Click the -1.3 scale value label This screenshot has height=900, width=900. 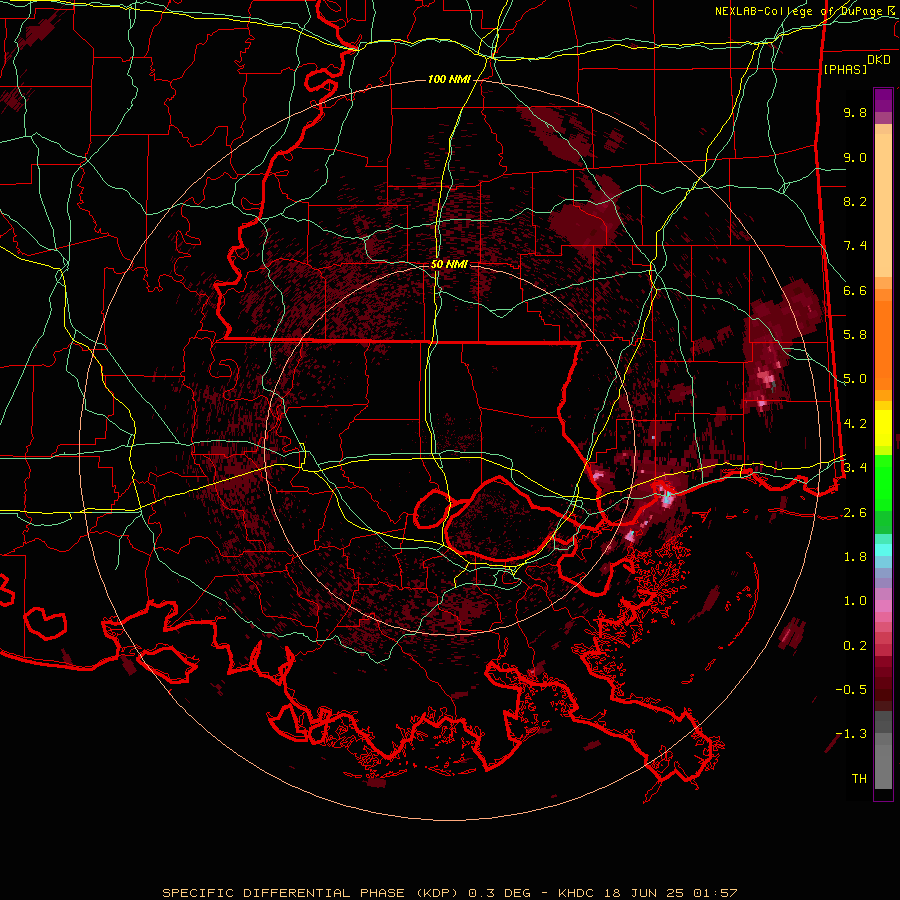pyautogui.click(x=851, y=734)
